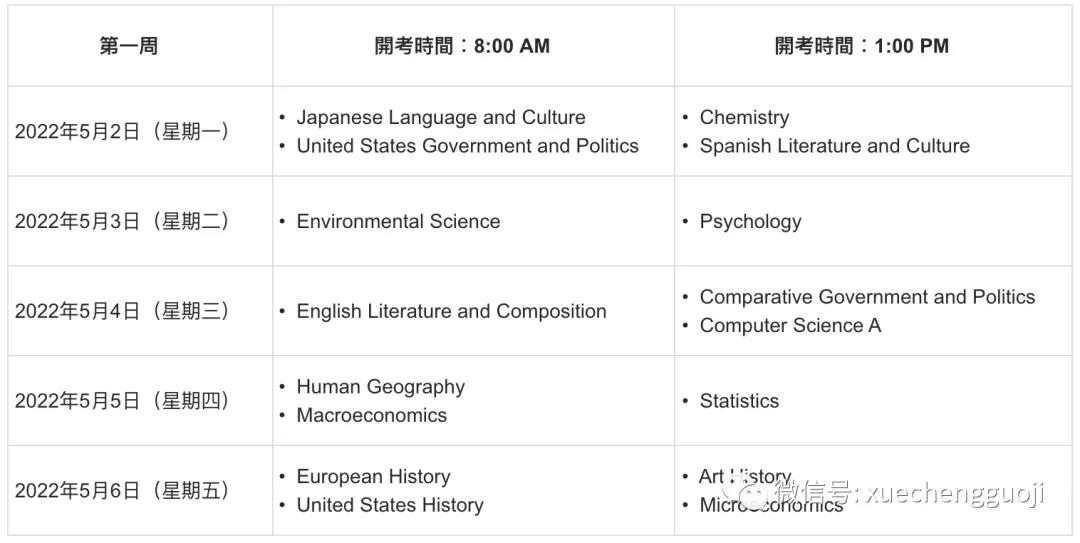This screenshot has height=543, width=1080.
Task: Click the Statistics exam entry
Action: click(739, 401)
